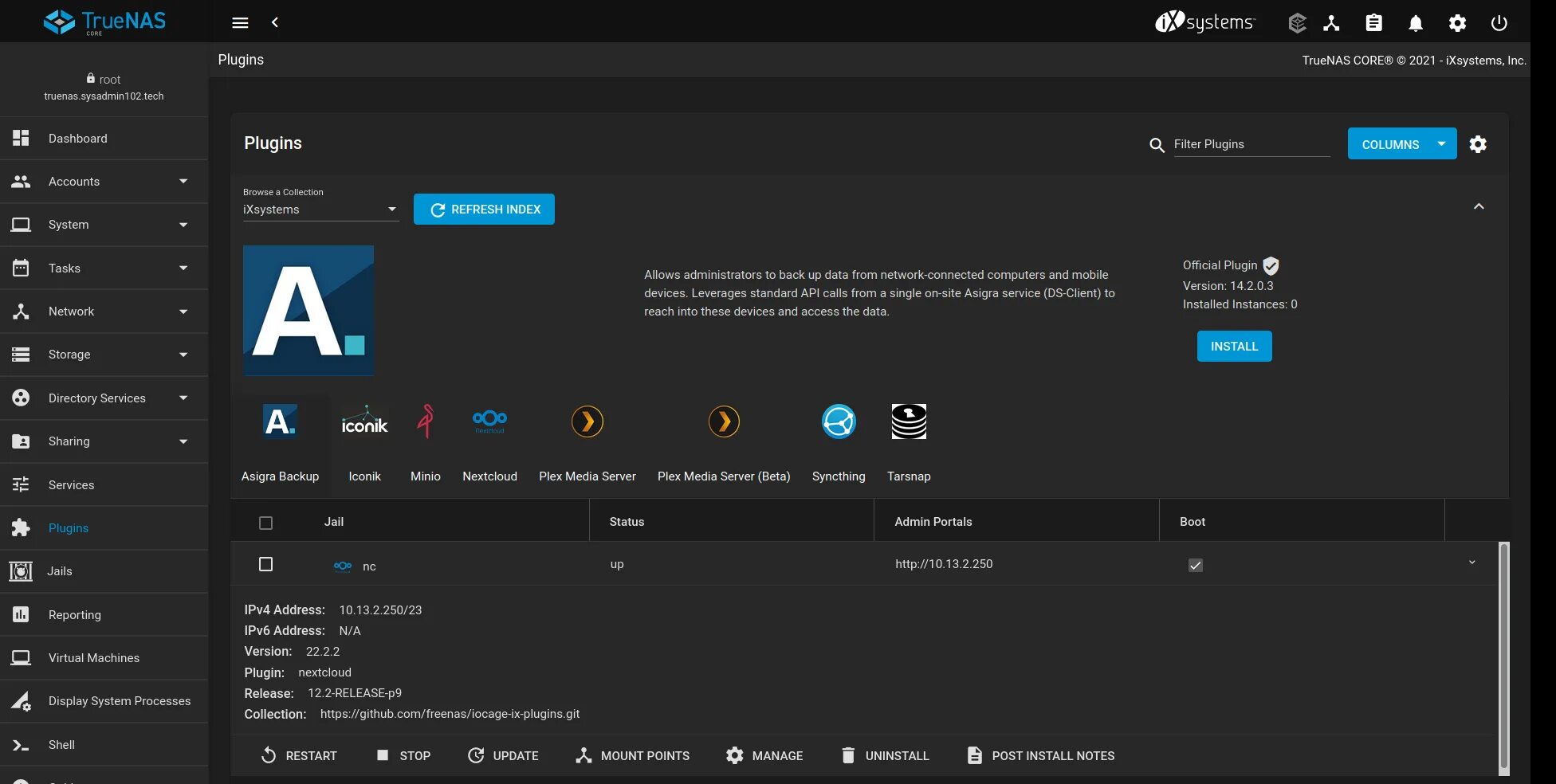Click the large Asigra plugin thumbnail
The height and width of the screenshot is (784, 1556).
click(x=308, y=311)
